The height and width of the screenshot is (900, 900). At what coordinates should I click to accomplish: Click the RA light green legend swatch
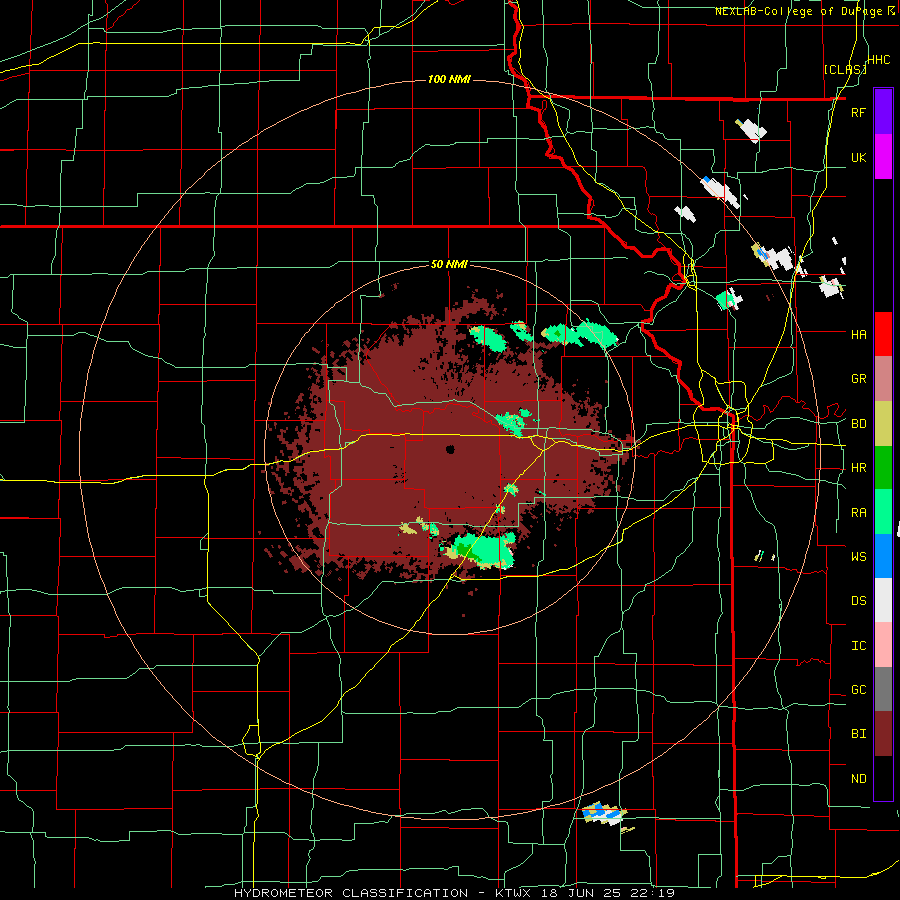(x=883, y=512)
